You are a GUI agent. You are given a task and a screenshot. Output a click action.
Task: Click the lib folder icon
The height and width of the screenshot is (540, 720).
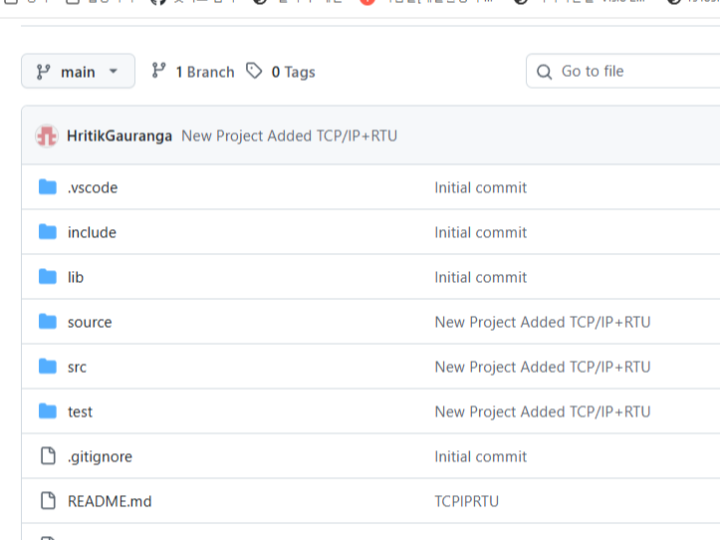pyautogui.click(x=47, y=277)
